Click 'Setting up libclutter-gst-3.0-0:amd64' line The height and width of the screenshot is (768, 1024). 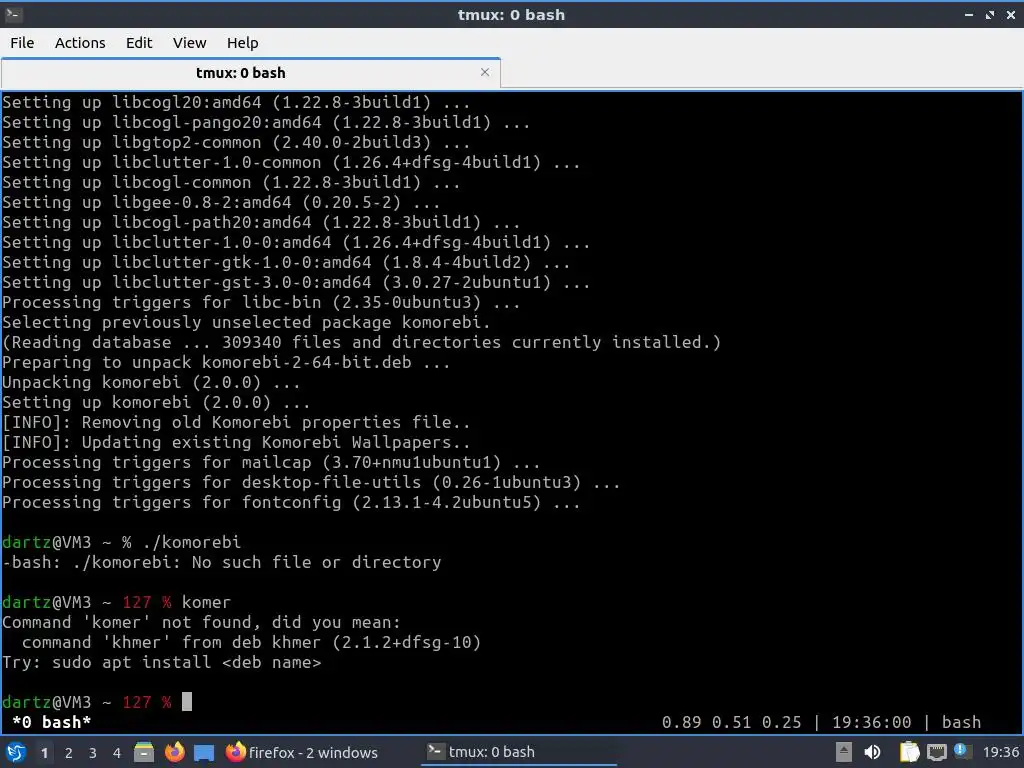(x=296, y=282)
